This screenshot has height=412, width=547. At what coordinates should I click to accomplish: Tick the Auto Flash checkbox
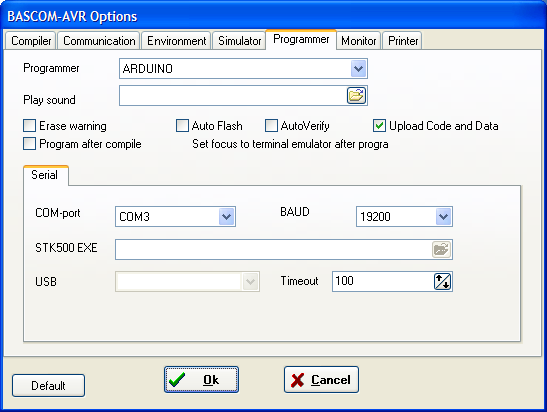click(182, 126)
